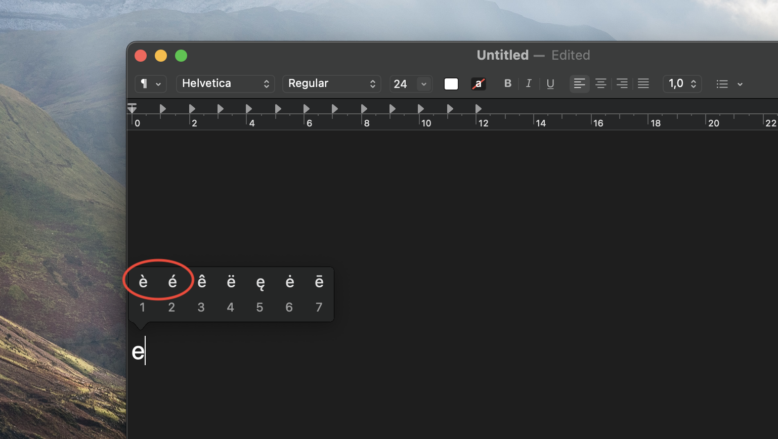The height and width of the screenshot is (439, 778).
Task: Center align the text
Action: 600,84
